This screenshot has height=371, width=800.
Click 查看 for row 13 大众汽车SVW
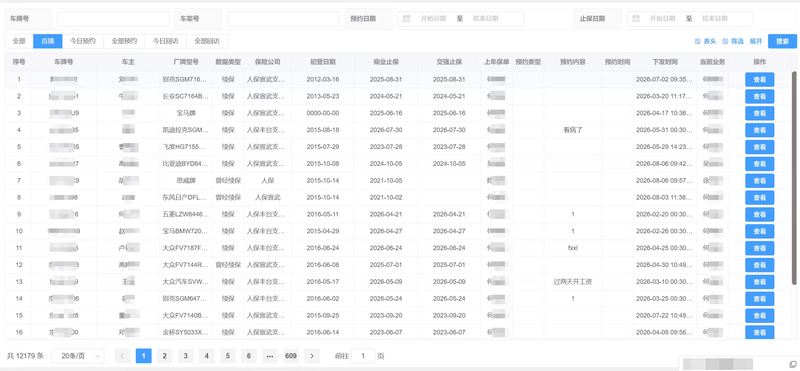[759, 282]
